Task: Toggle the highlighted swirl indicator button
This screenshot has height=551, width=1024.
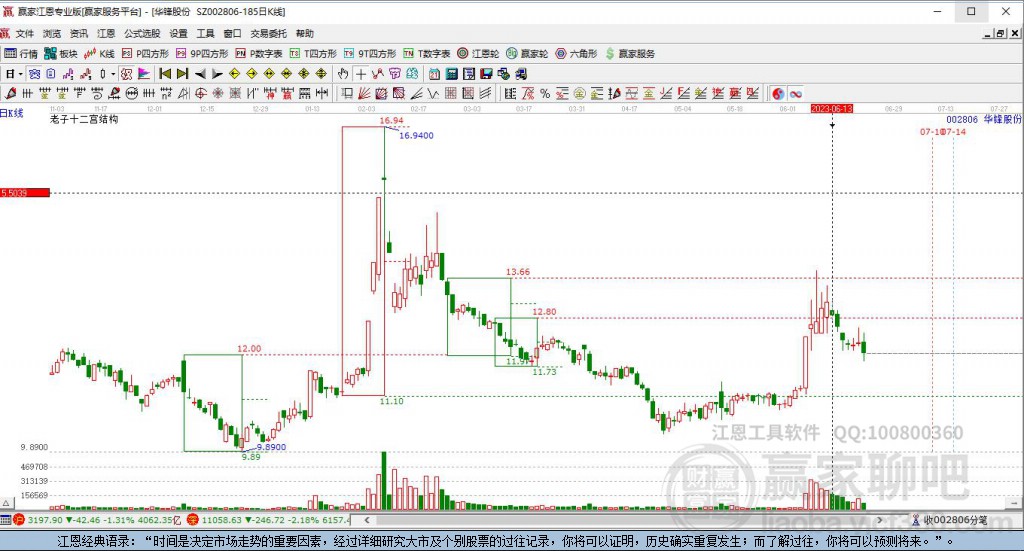Action: point(127,74)
